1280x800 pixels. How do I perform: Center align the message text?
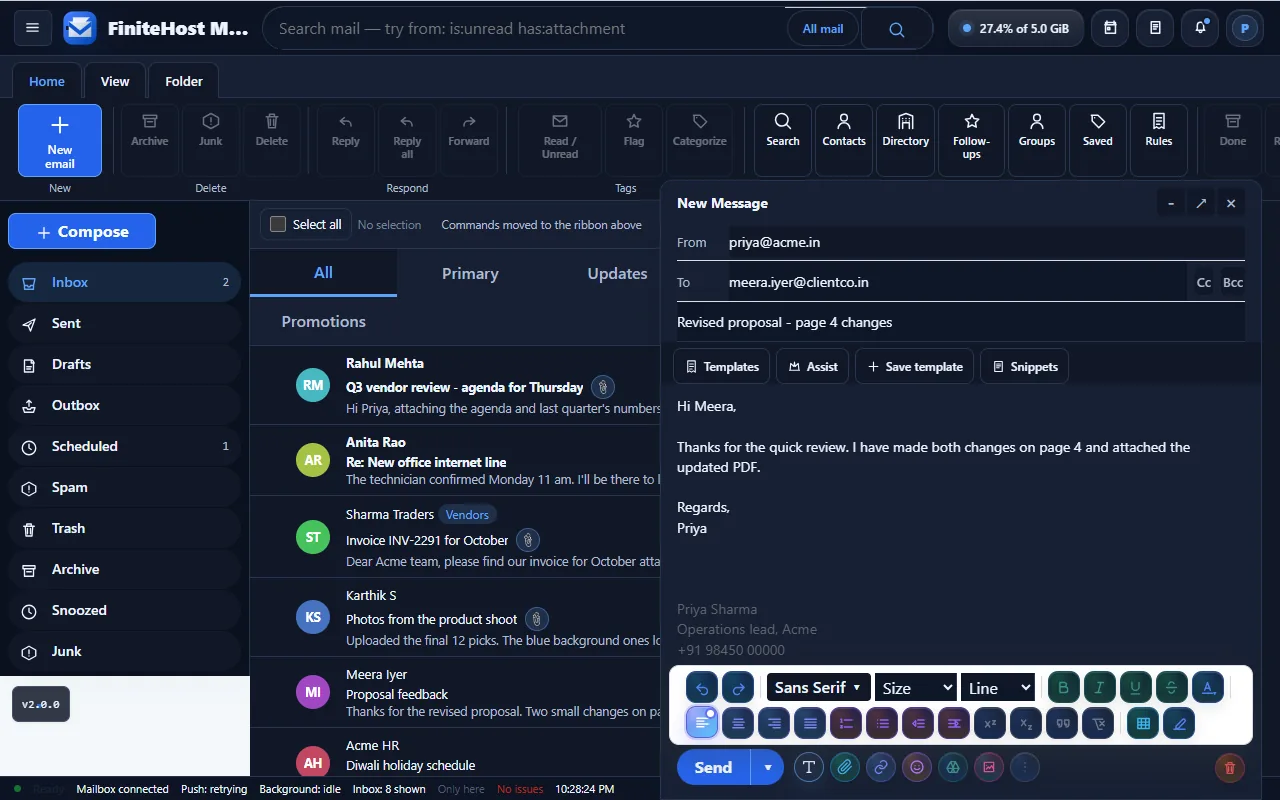click(x=738, y=723)
